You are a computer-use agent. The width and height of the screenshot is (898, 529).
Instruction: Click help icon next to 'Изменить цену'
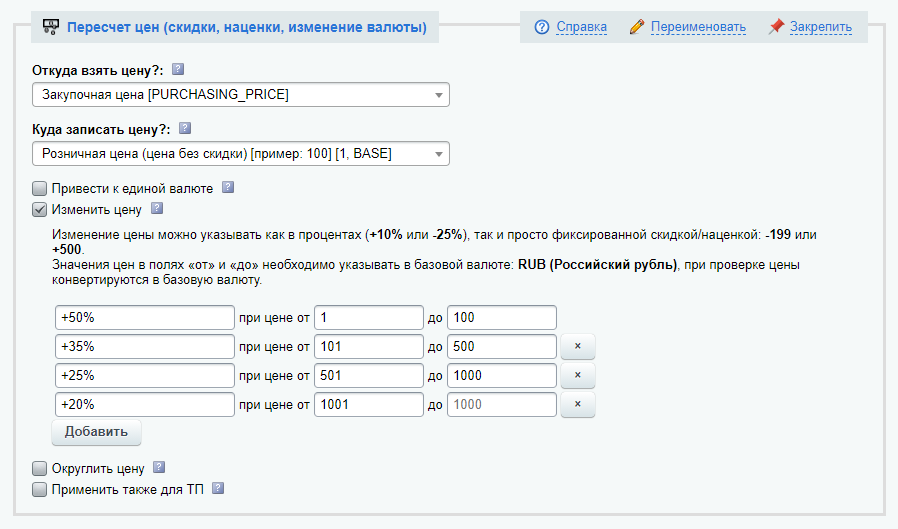(x=156, y=209)
